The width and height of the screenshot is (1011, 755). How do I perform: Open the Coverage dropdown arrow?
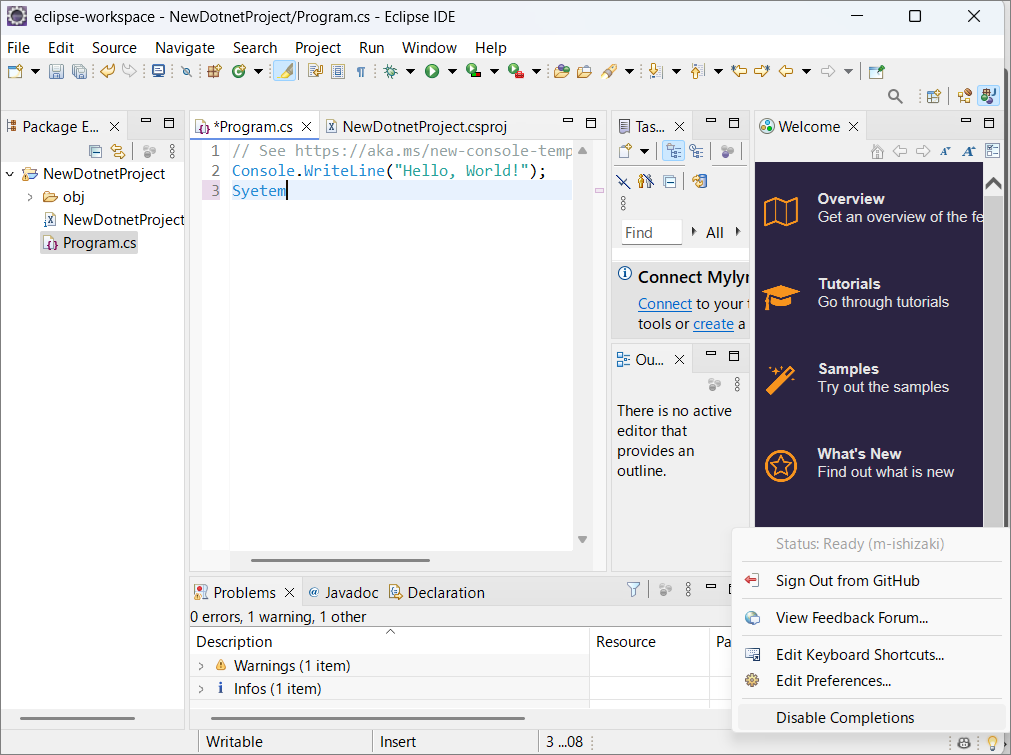(x=494, y=72)
